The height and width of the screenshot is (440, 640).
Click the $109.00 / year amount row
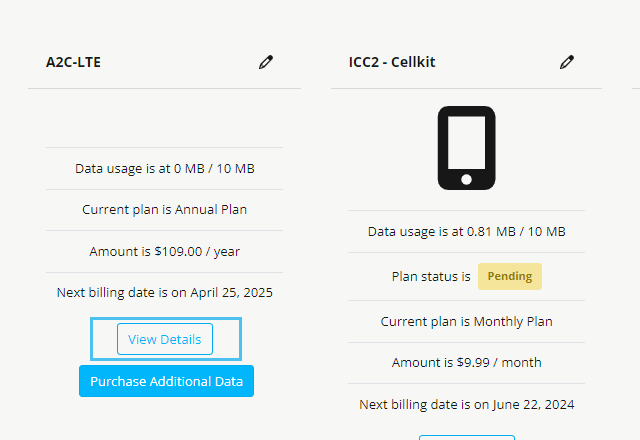(165, 252)
